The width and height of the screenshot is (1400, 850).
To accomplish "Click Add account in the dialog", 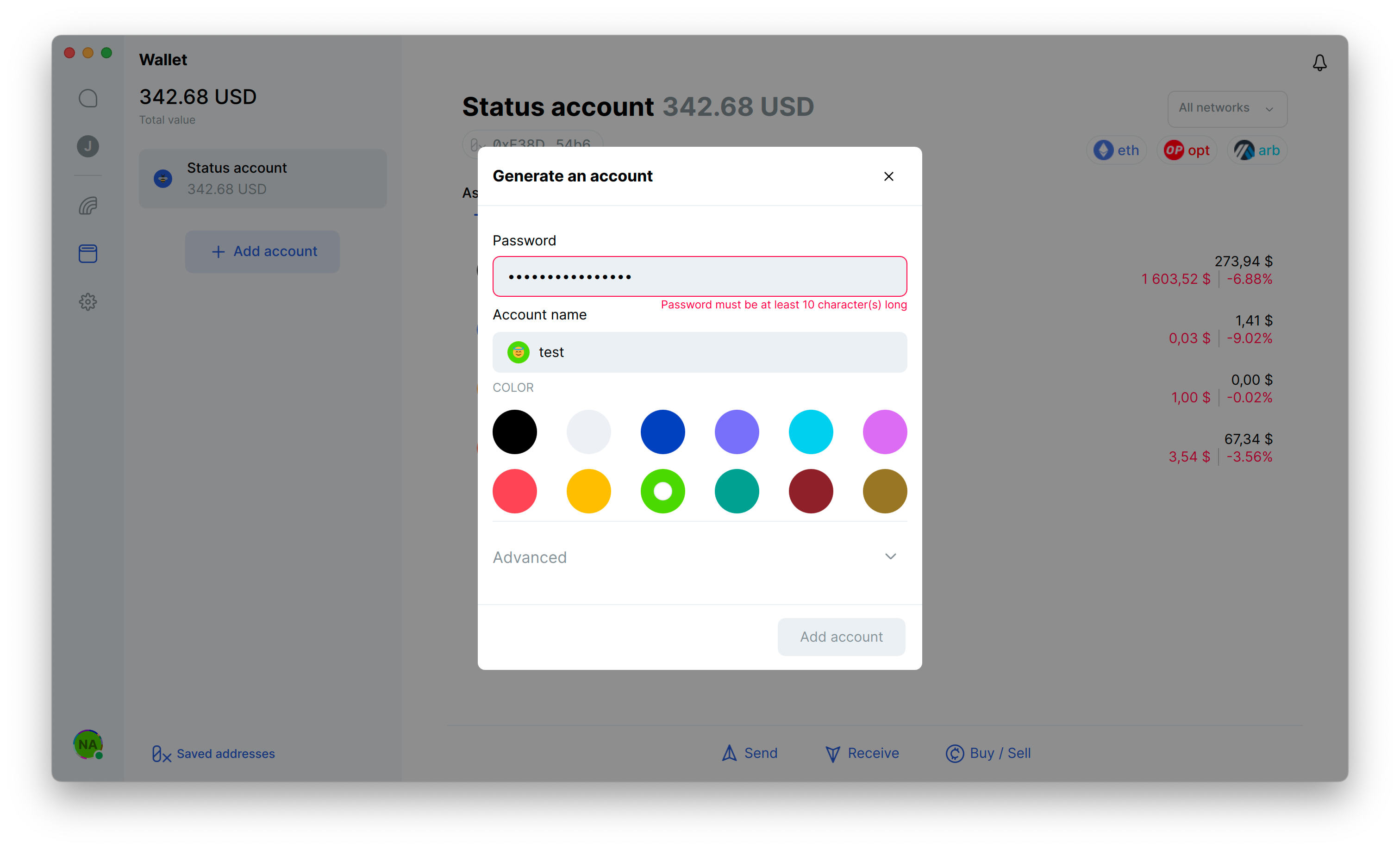I will coord(841,637).
